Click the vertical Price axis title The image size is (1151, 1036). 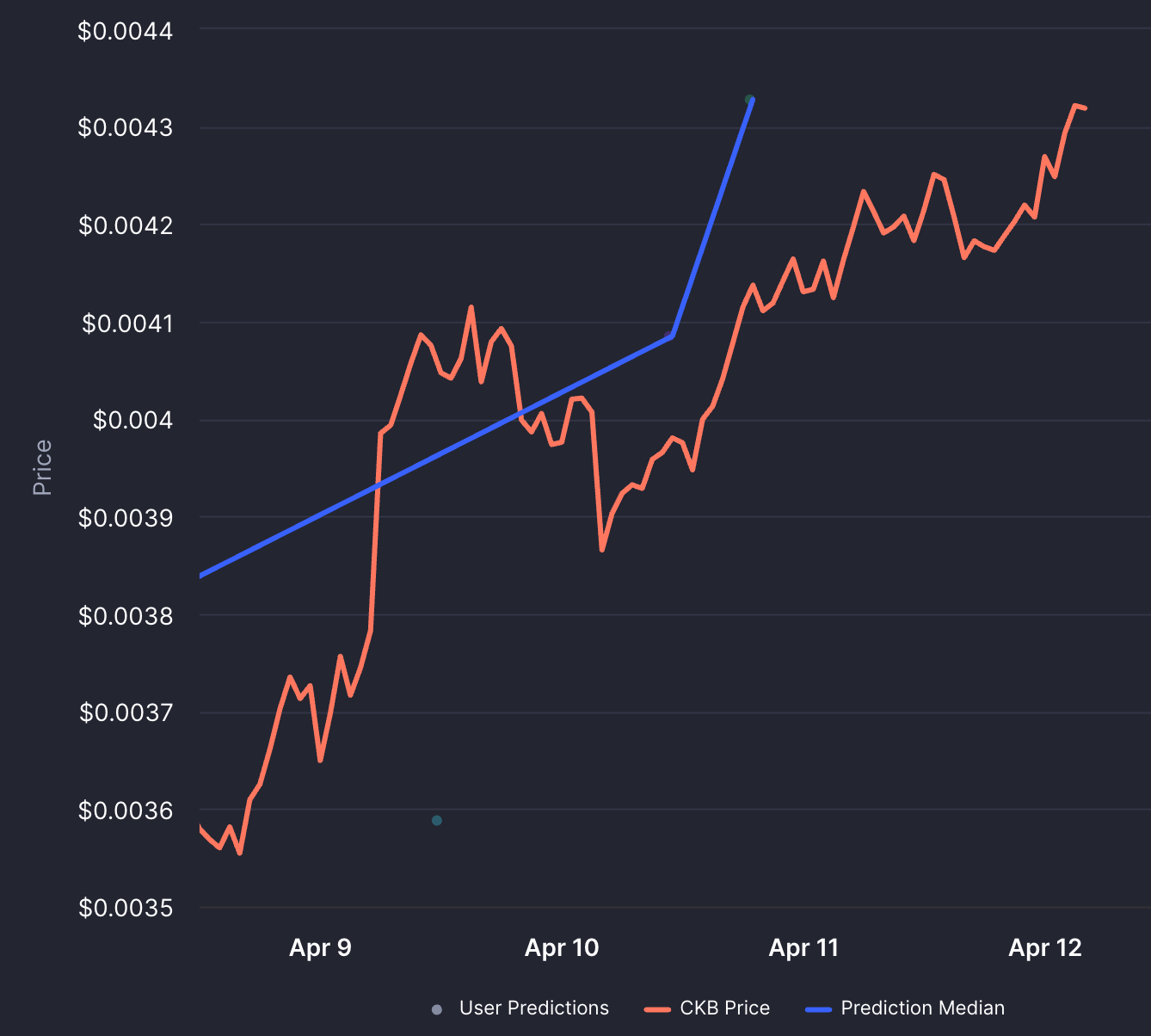coord(42,467)
